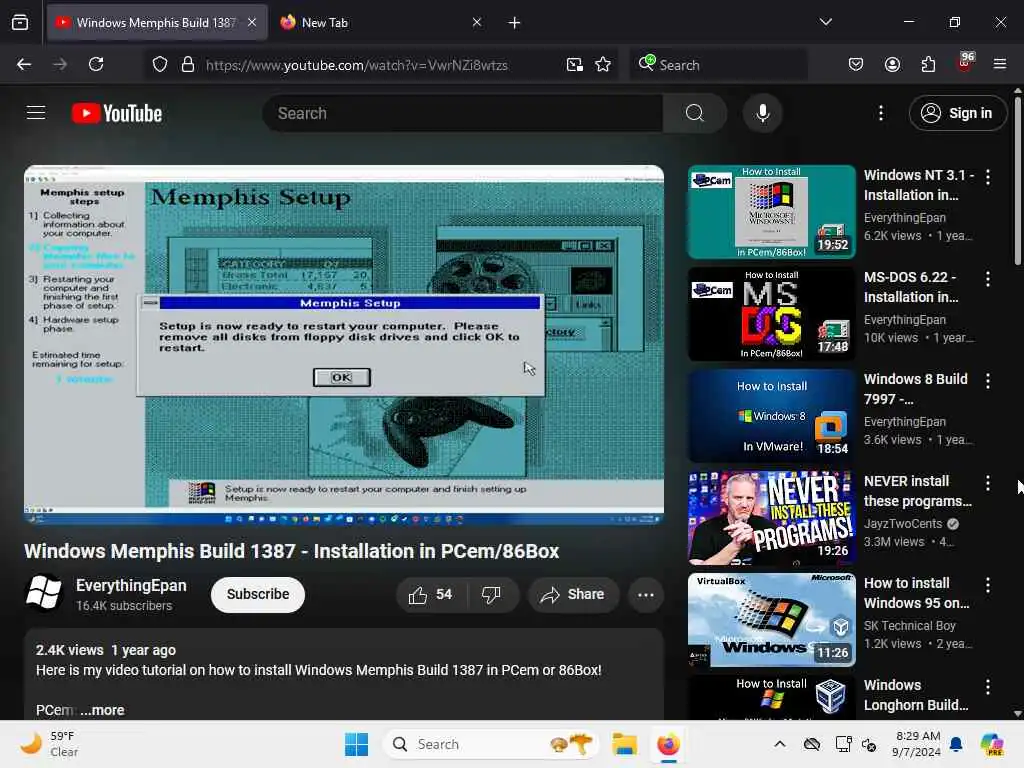Image resolution: width=1024 pixels, height=768 pixels.
Task: Open the MS-DOS 6.22 video thumbnail
Action: (x=771, y=314)
